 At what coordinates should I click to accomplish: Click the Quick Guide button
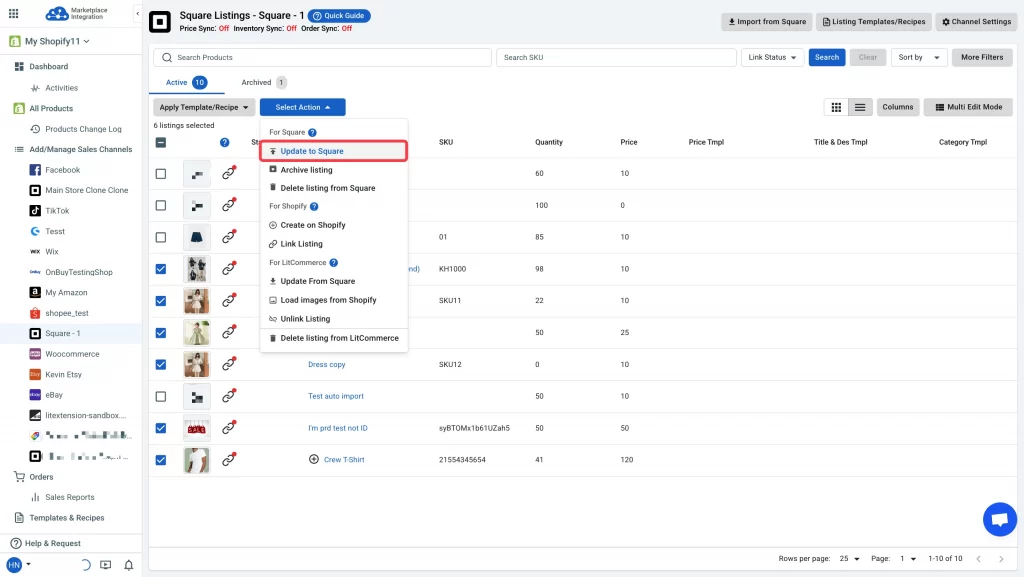tap(339, 16)
